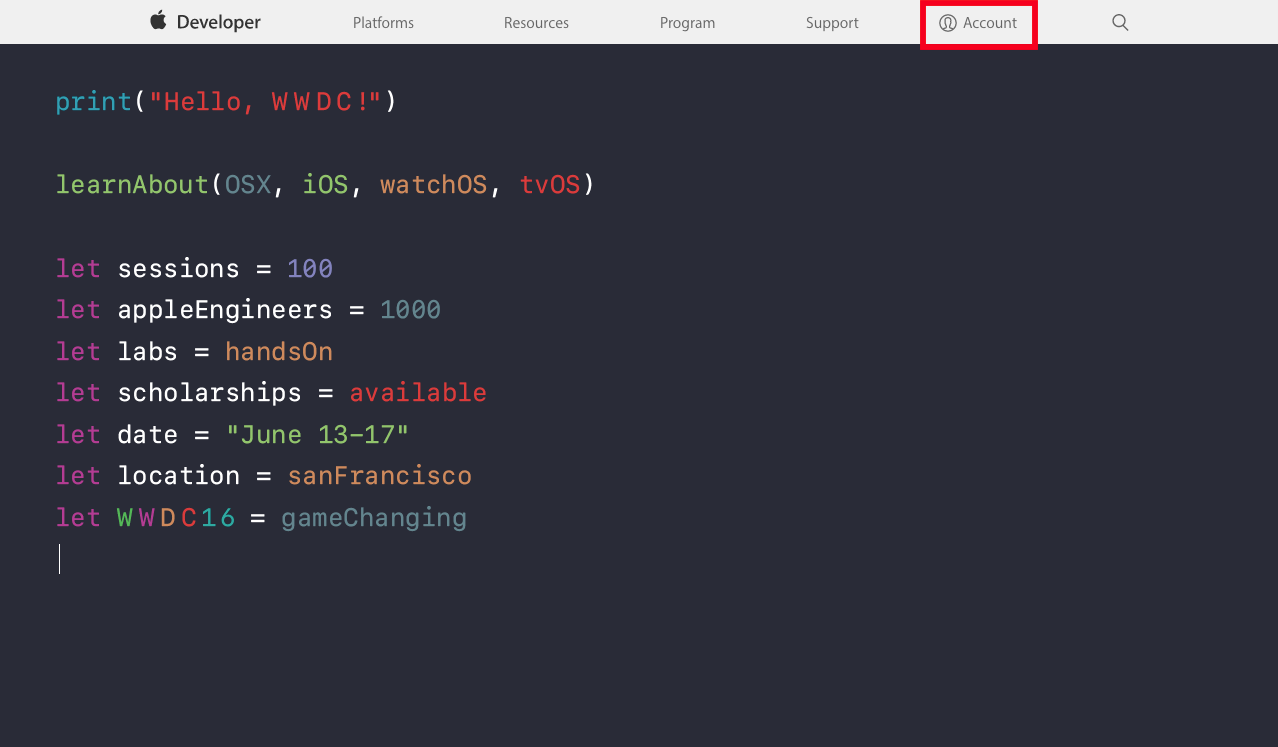The height and width of the screenshot is (747, 1278).
Task: Click the appleEngineers variable name
Action: (225, 310)
